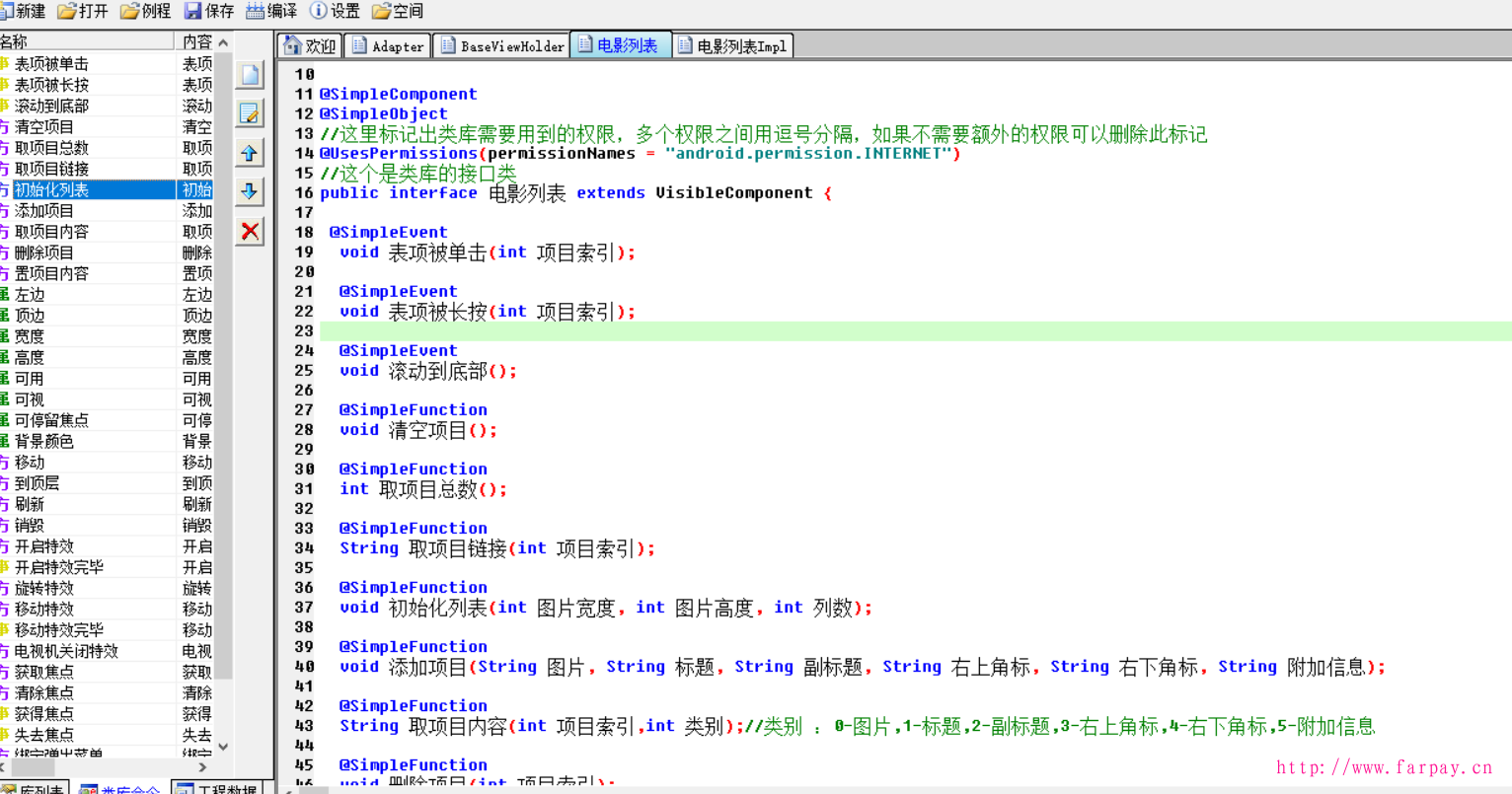Select 添加项目 in the member list
This screenshot has height=794, width=1512.
[x=44, y=211]
